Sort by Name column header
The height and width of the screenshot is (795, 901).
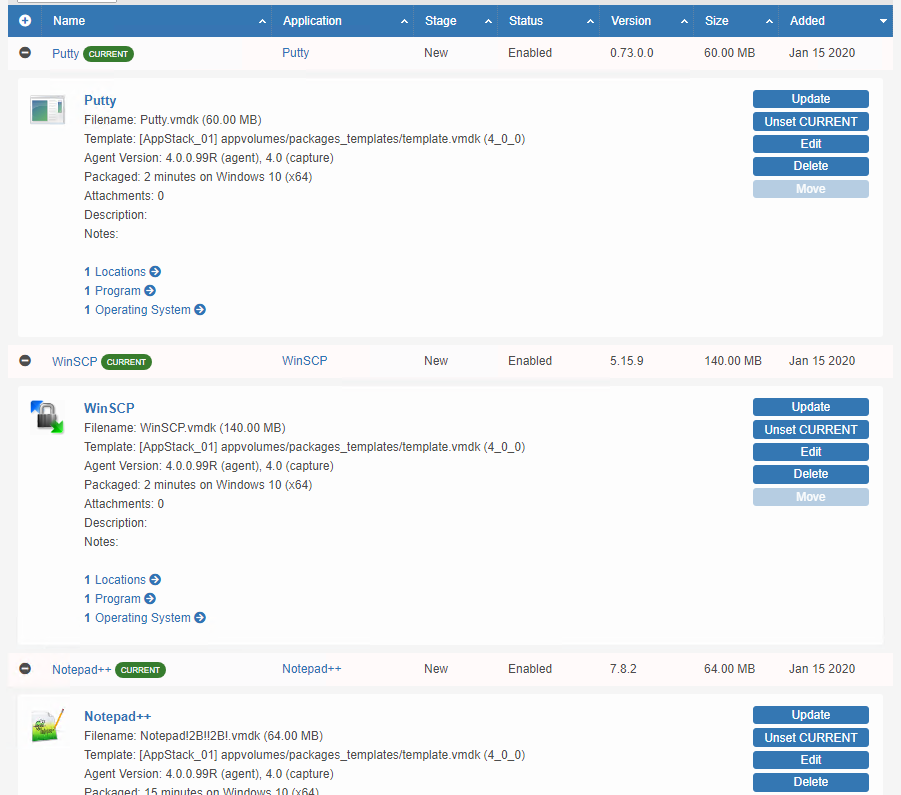point(156,21)
